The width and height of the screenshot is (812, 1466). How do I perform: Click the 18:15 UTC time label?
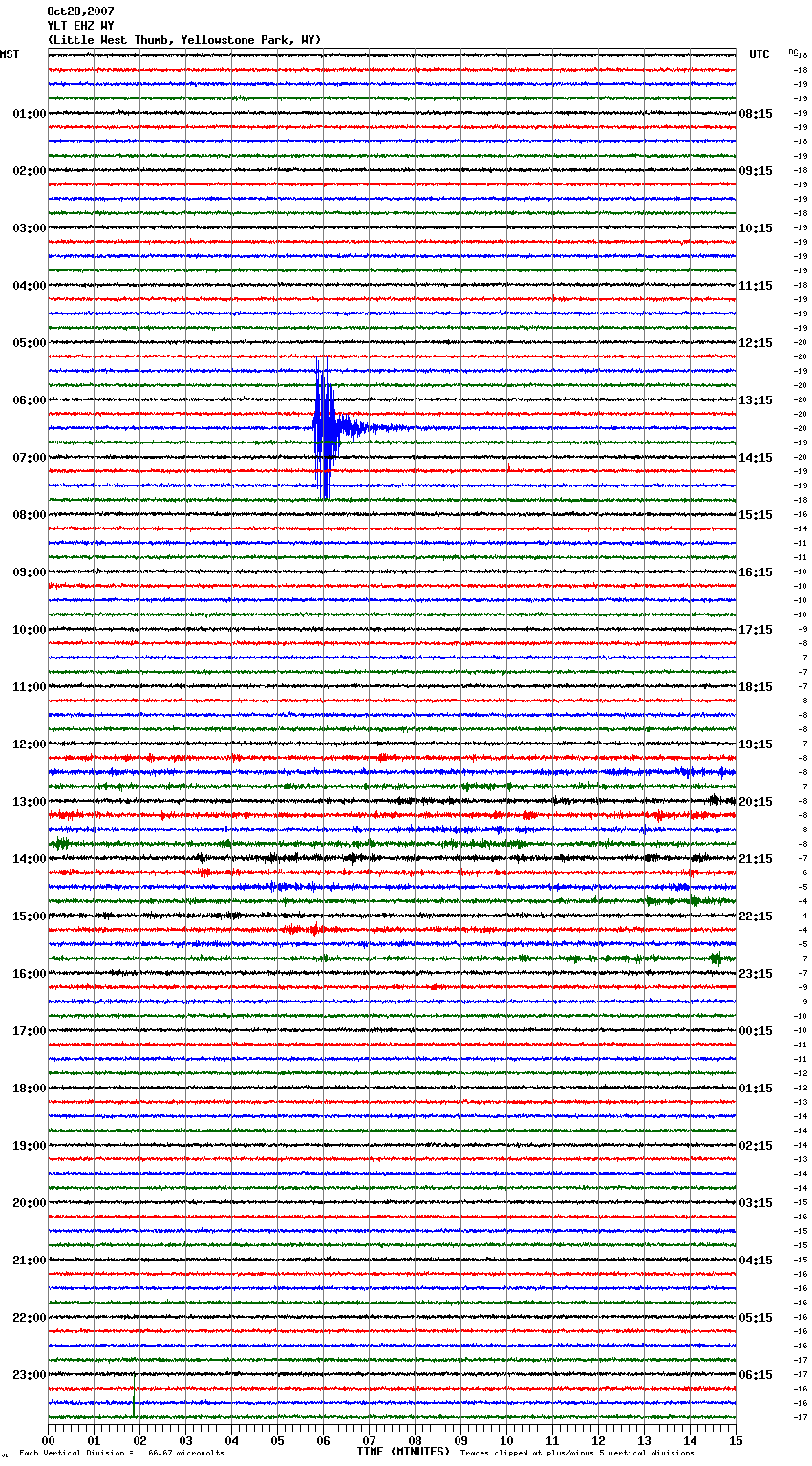coord(756,687)
